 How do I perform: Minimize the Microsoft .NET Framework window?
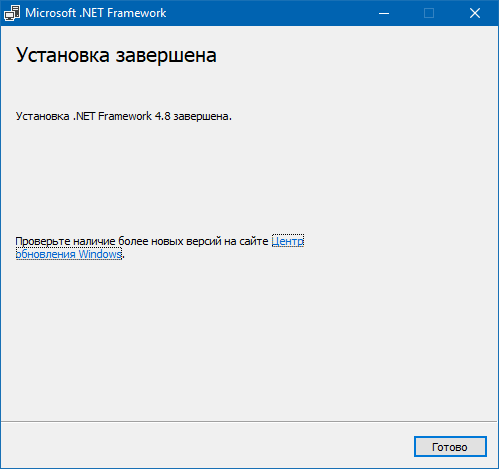(384, 13)
